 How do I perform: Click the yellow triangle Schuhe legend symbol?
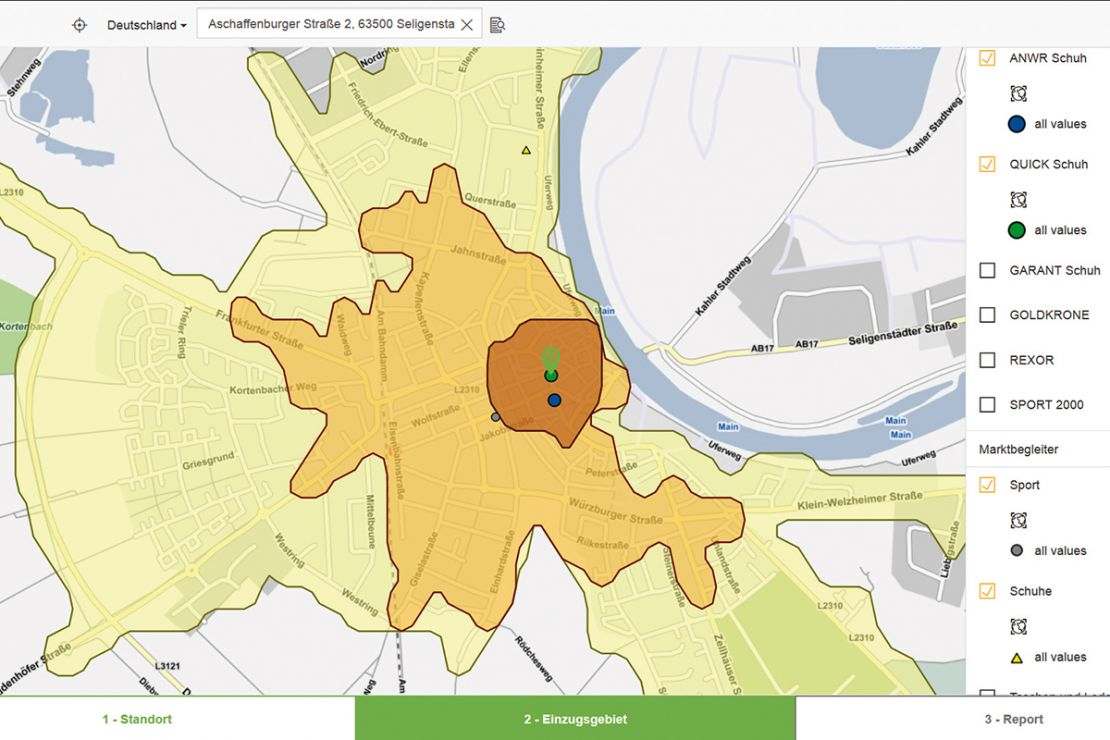(1017, 658)
